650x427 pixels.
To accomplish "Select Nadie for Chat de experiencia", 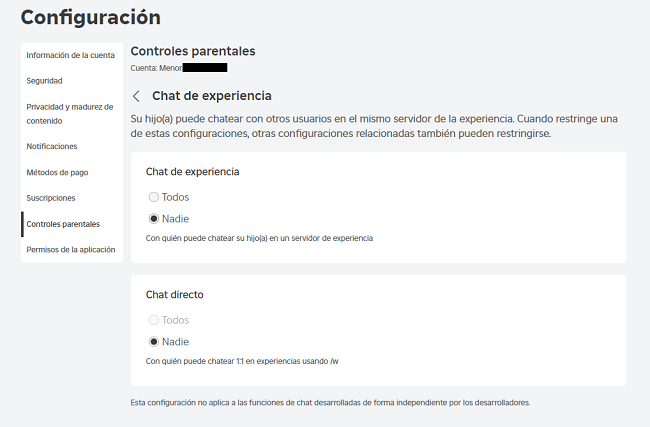I will click(153, 218).
